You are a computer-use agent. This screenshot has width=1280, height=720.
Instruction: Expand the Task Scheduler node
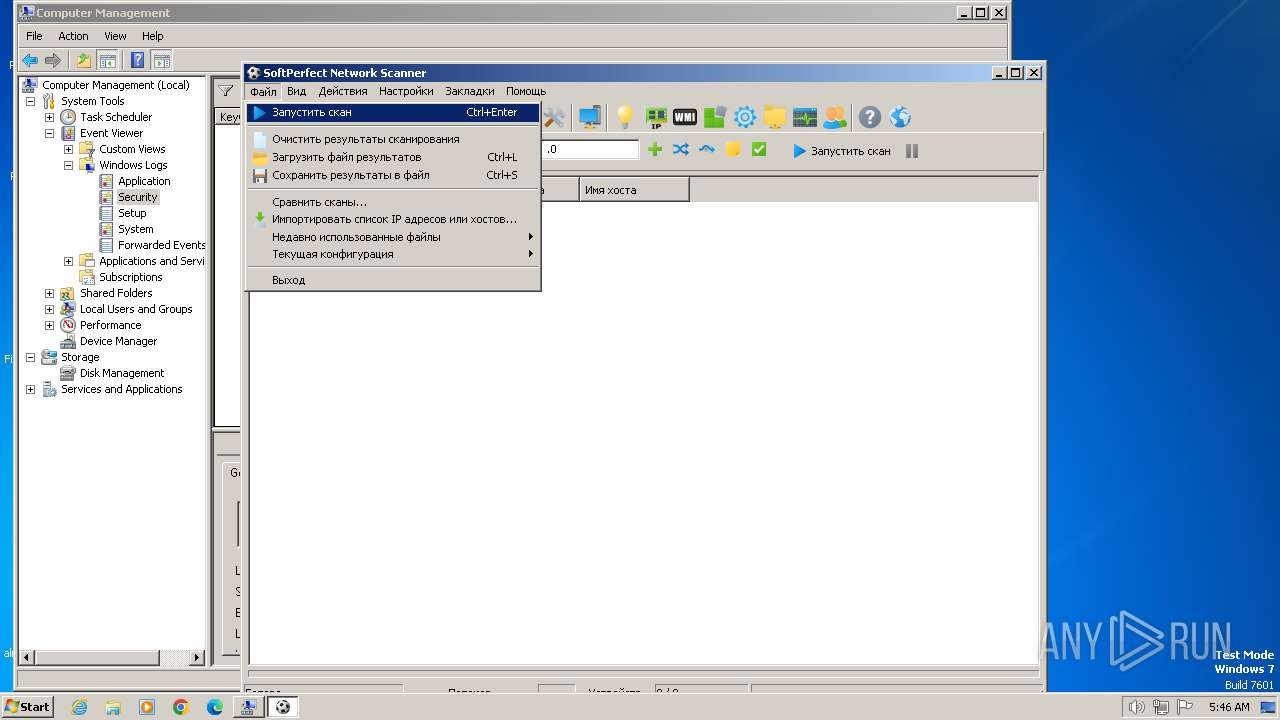[49, 117]
